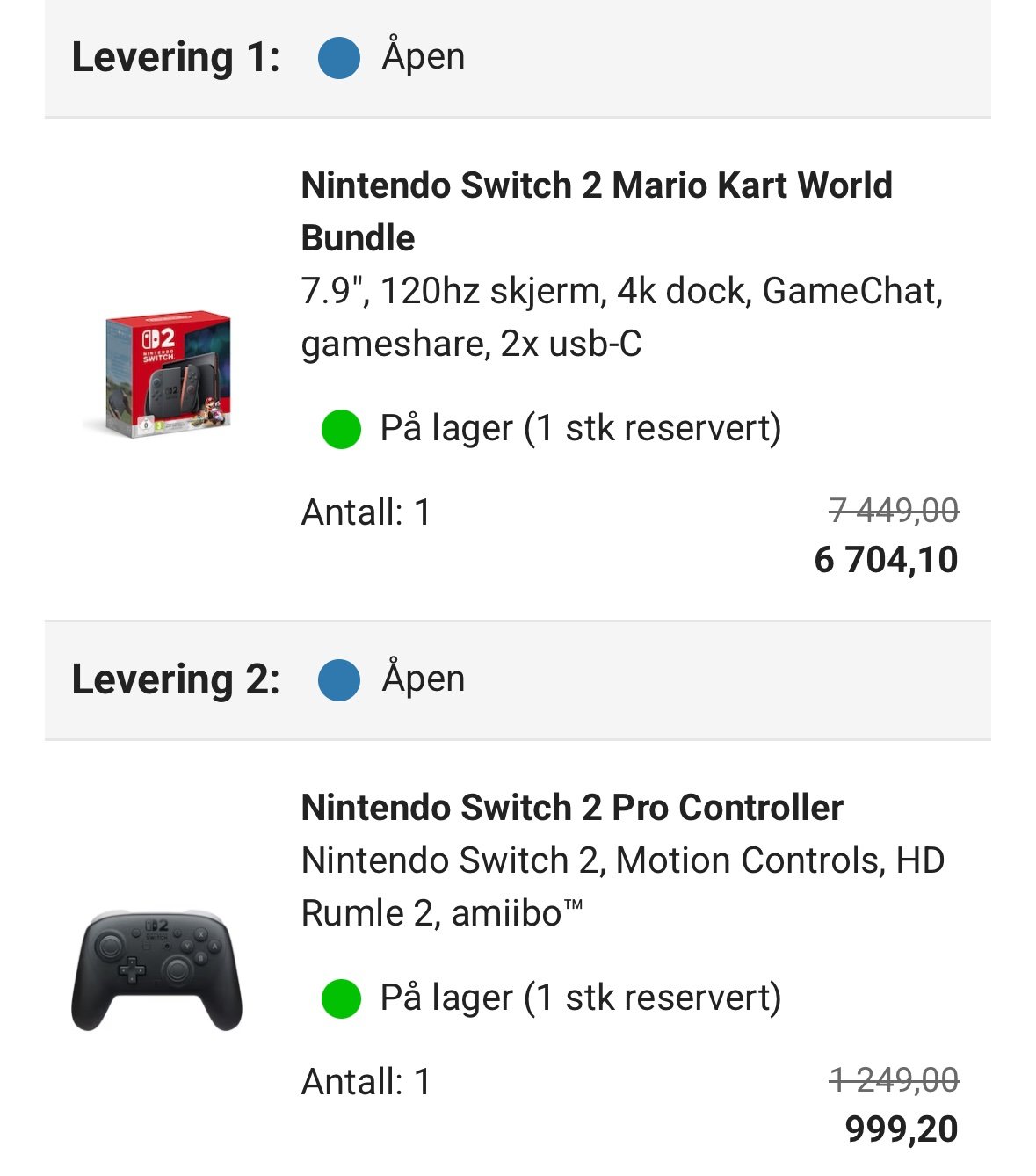
Task: Click the bundle's På lager reservation text
Action: click(581, 429)
